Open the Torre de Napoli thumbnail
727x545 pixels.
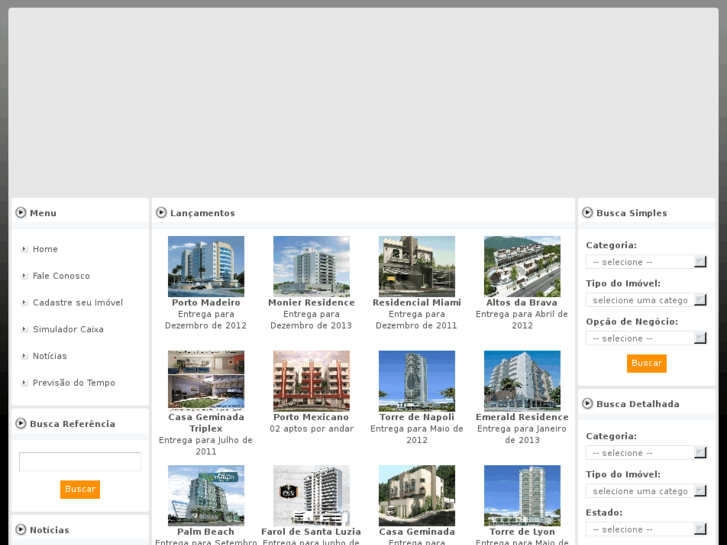click(416, 381)
